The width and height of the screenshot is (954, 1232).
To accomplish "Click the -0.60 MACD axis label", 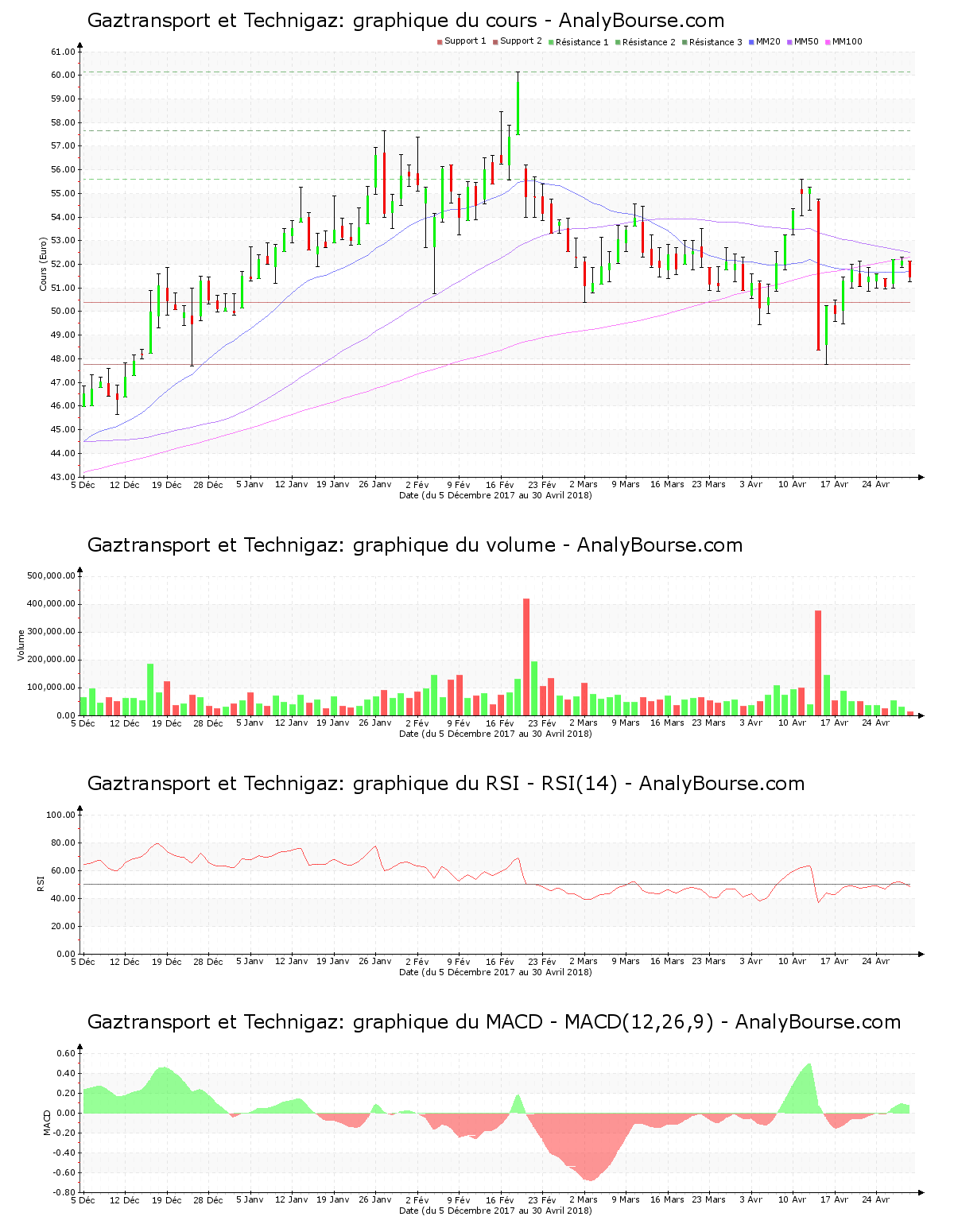I will click(x=64, y=1172).
